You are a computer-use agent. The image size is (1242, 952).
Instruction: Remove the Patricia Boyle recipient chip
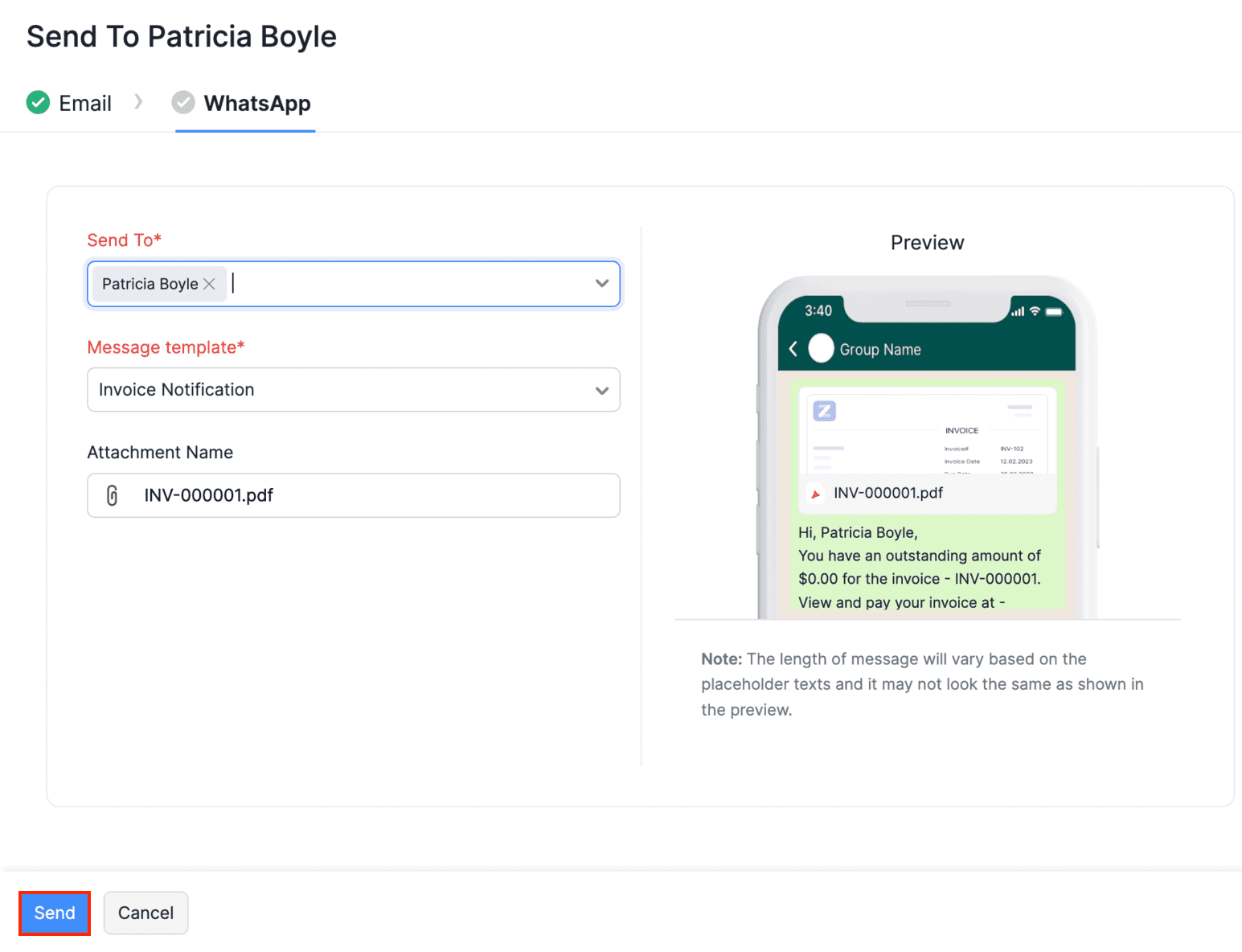coord(209,284)
